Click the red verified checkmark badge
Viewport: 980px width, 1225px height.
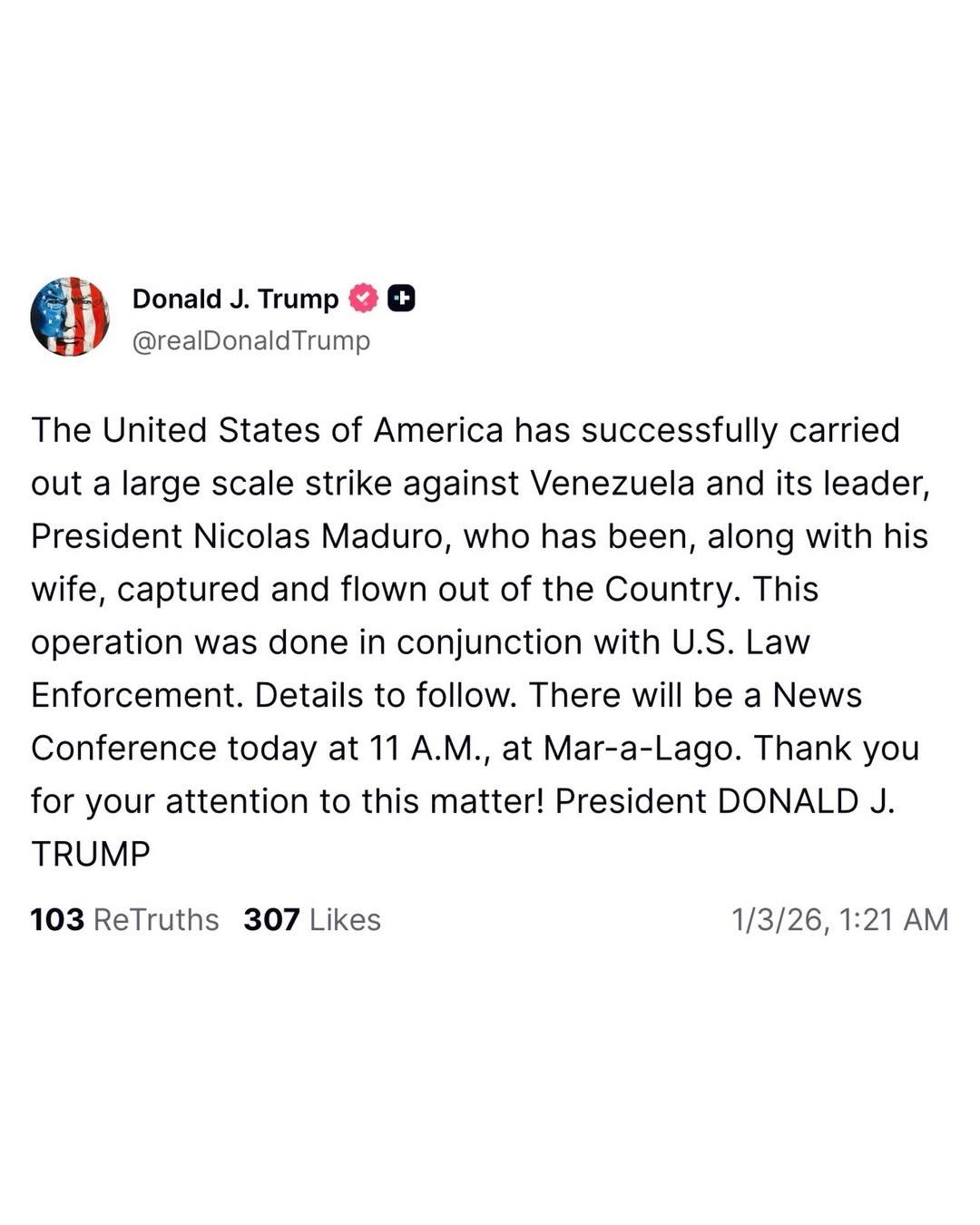[x=364, y=299]
